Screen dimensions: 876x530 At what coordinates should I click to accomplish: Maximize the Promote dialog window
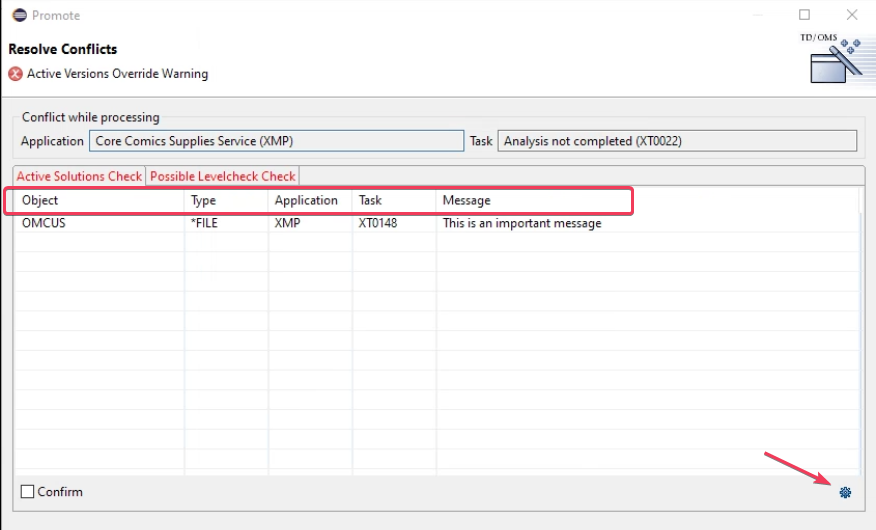[805, 15]
